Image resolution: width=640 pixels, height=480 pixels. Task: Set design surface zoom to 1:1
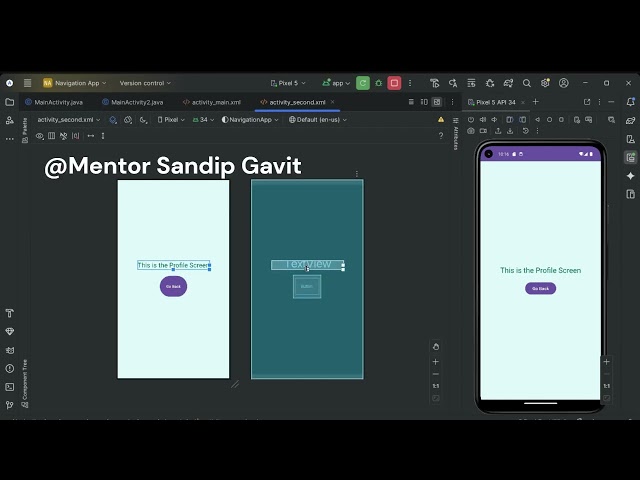point(436,386)
